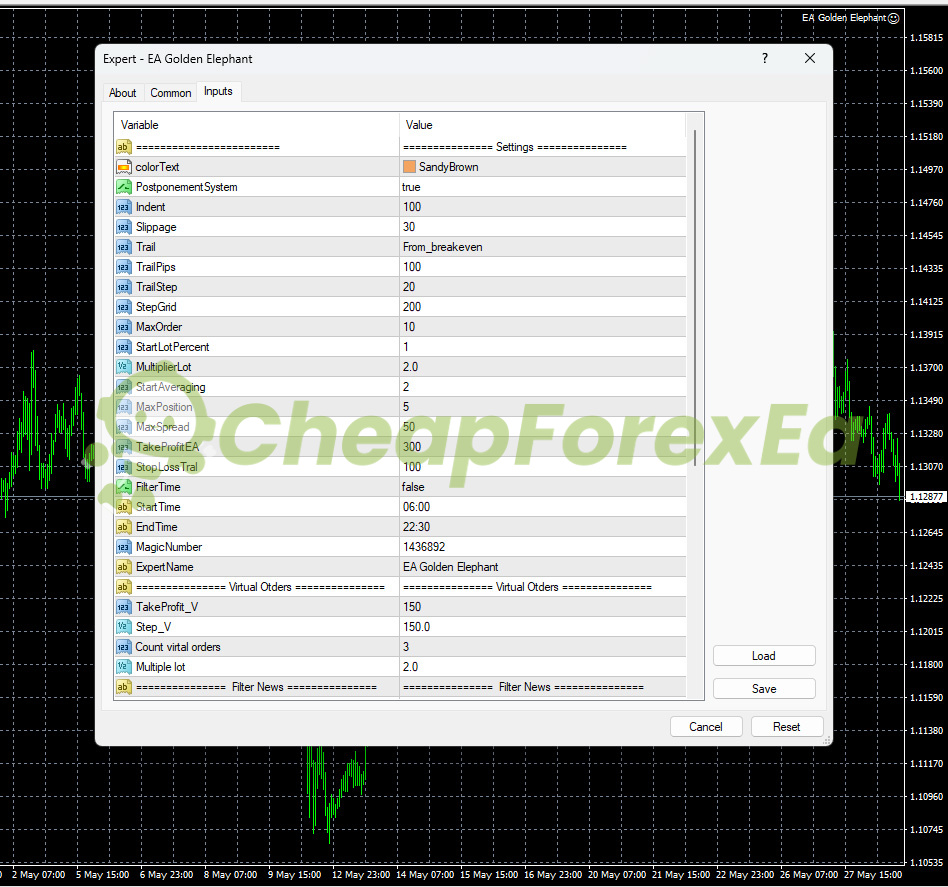Switch to the Common tab
This screenshot has height=887, width=948.
(170, 93)
